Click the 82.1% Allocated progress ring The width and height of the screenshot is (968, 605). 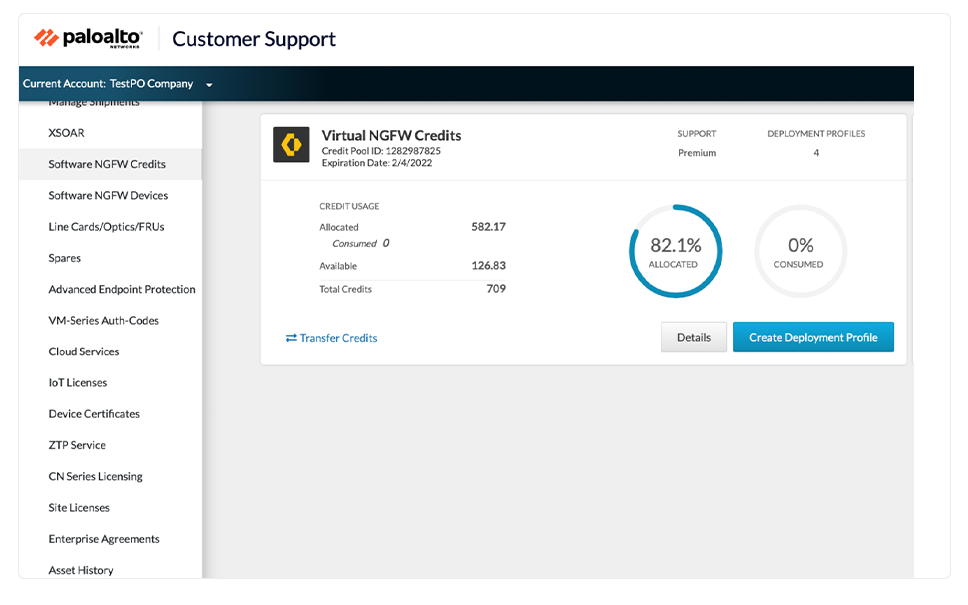click(x=675, y=251)
